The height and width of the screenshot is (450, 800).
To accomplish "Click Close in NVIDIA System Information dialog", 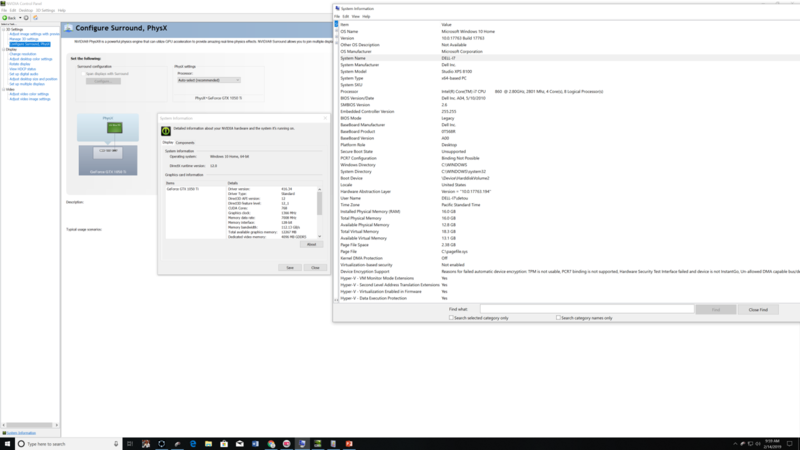I will tap(315, 267).
